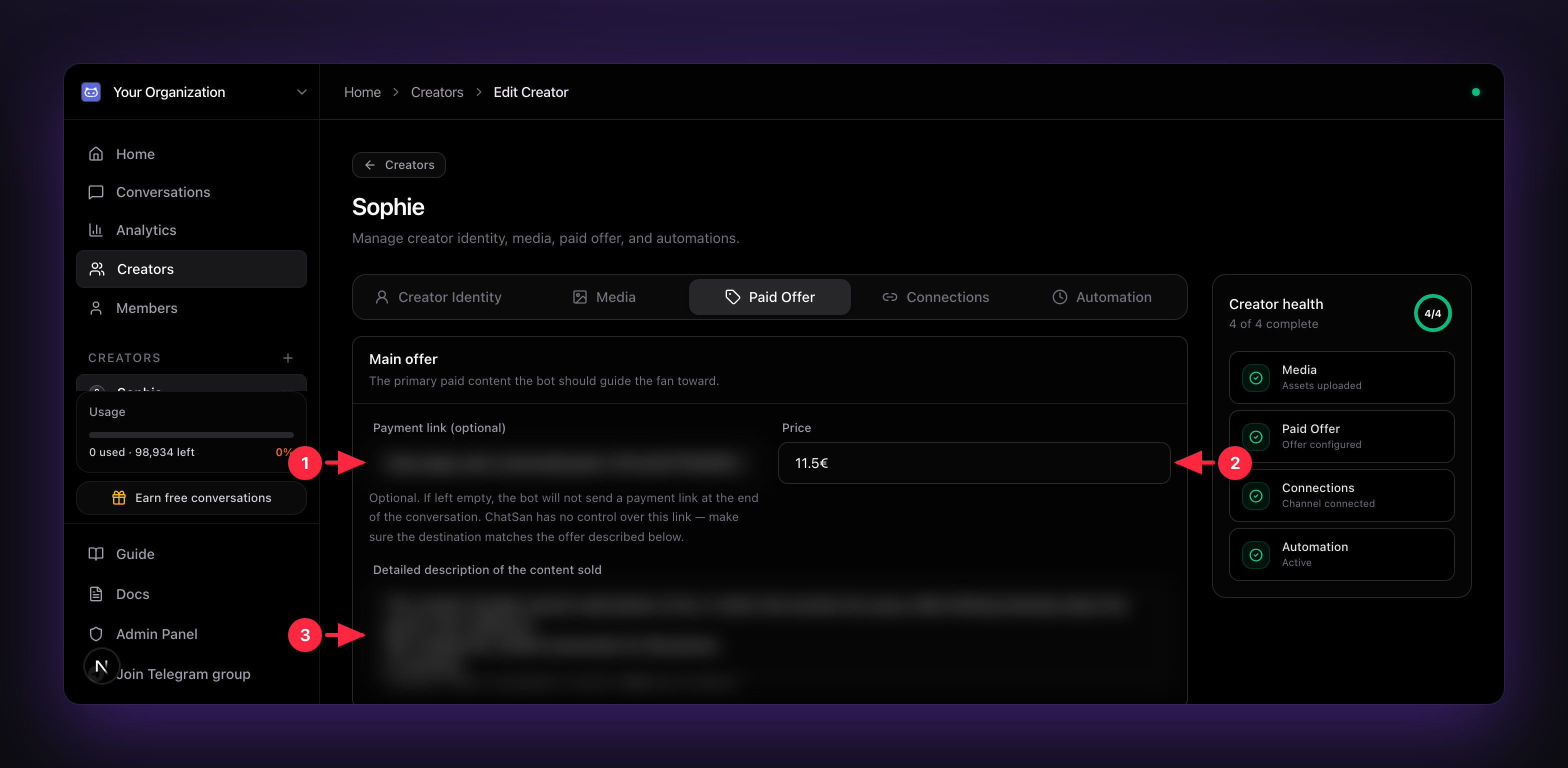Switch to the Creator Identity tab
This screenshot has height=768, width=1568.
438,297
